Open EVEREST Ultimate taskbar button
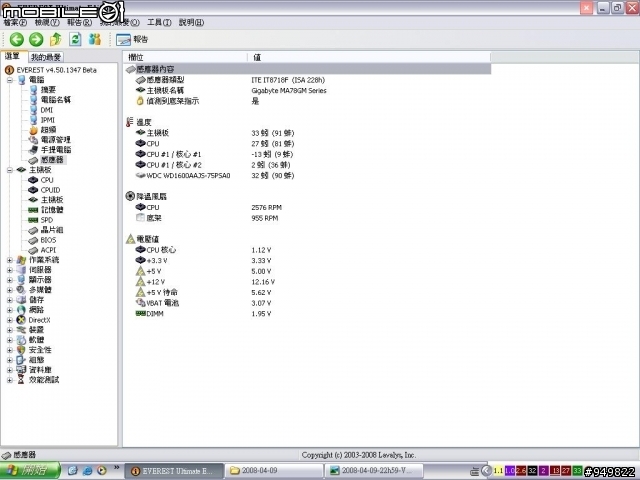Screen dimensions: 640x480 (174, 471)
